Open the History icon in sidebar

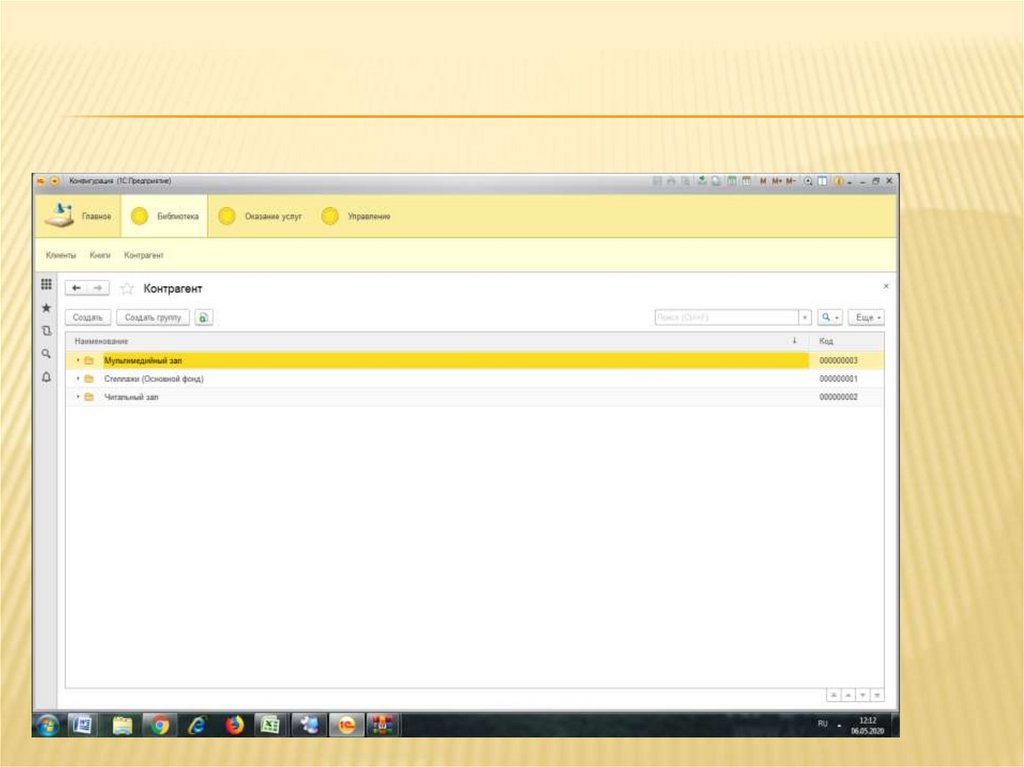pos(46,330)
